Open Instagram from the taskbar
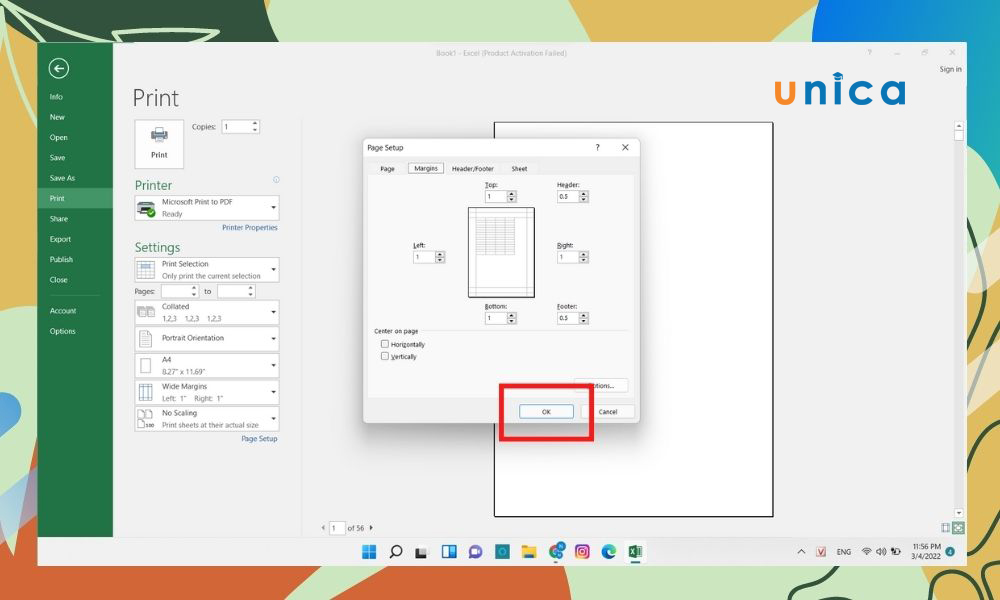 point(582,552)
